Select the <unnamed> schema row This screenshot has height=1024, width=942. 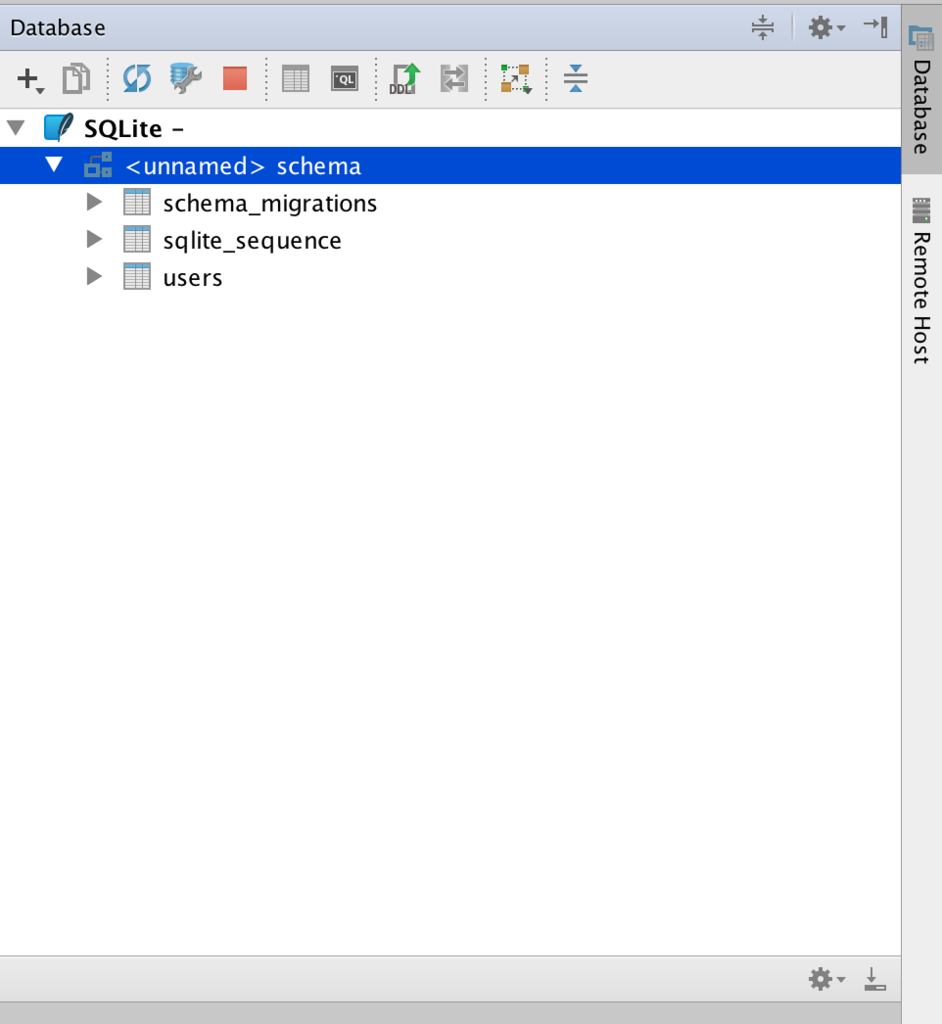450,166
